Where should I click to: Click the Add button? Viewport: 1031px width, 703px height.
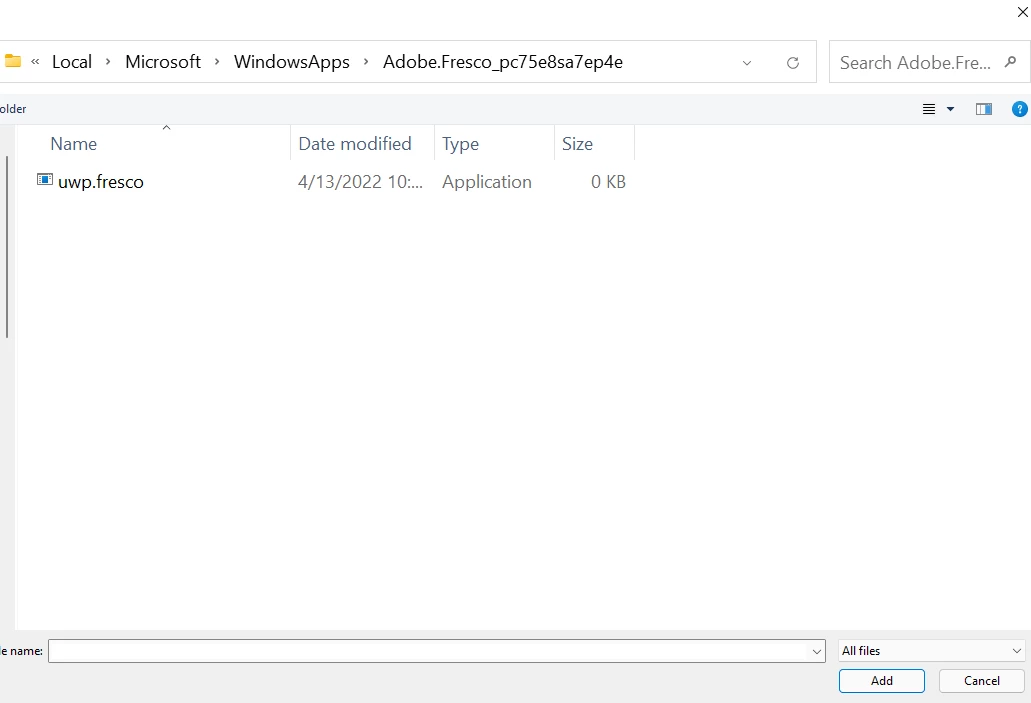(882, 681)
